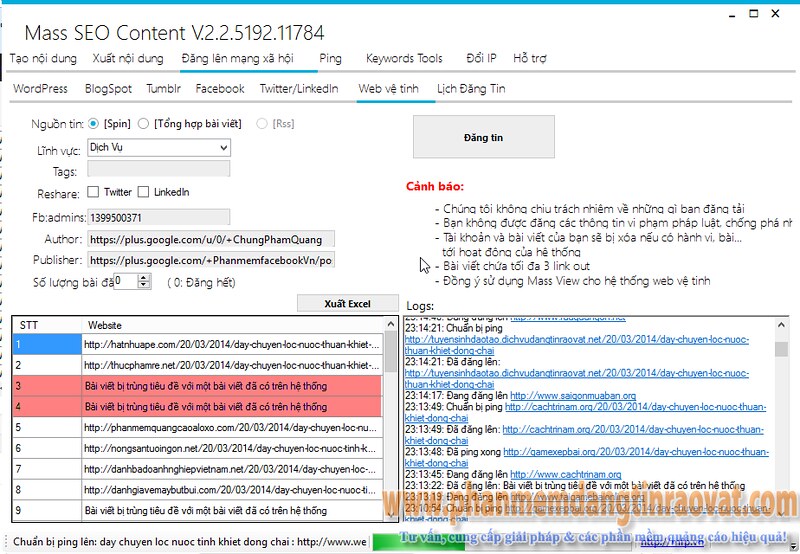Open the tuyensinhdaotao link after Đã đăng lên
This screenshot has height=554, width=800.
click(x=577, y=379)
